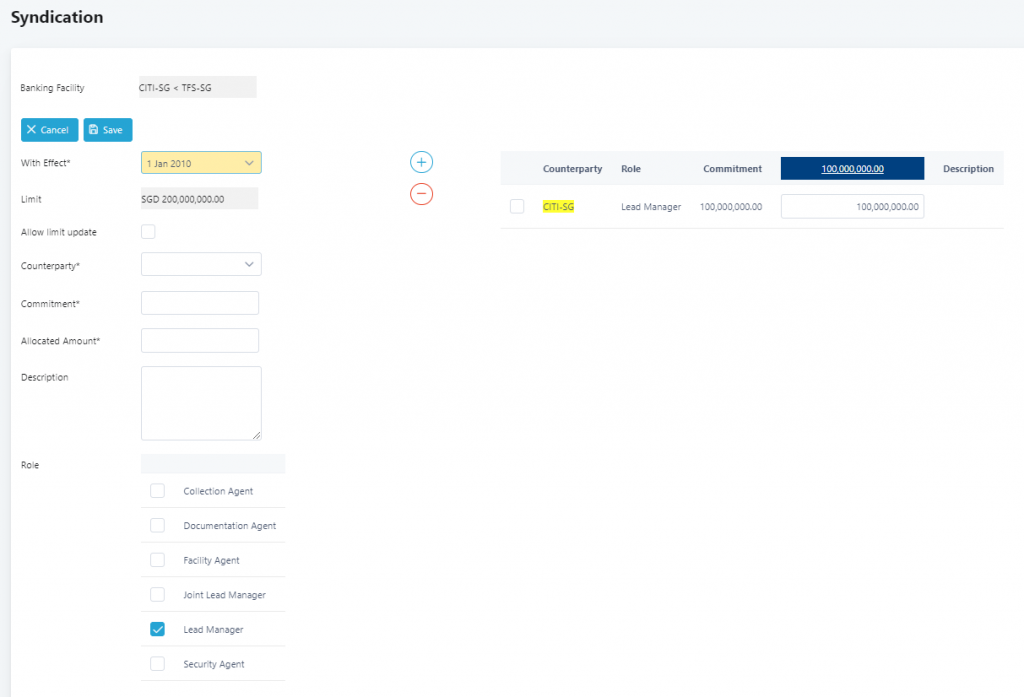Click inside the Description text area

pyautogui.click(x=201, y=403)
